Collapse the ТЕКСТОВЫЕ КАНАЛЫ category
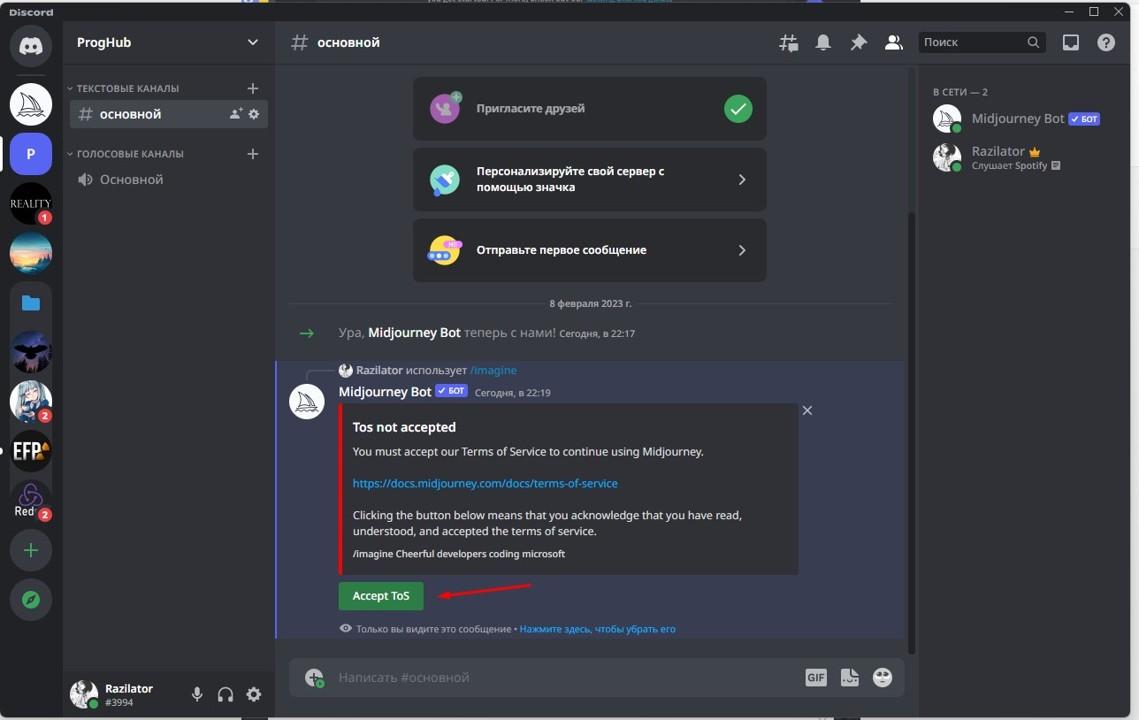Image resolution: width=1139 pixels, height=720 pixels. coord(123,89)
